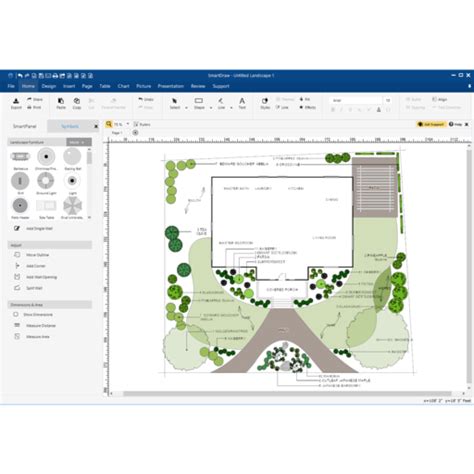The height and width of the screenshot is (474, 474).
Task: Click the Line style option
Action: pos(282,107)
